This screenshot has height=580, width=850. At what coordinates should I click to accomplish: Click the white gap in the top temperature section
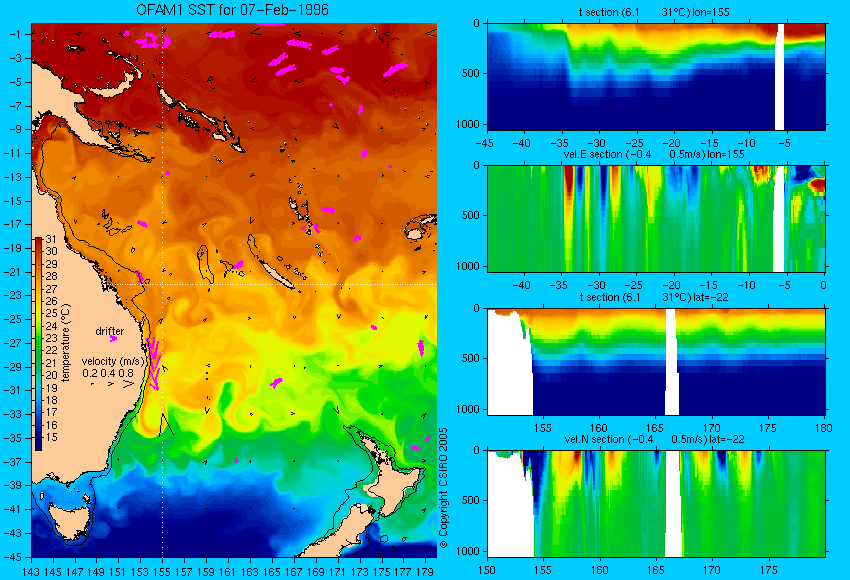click(x=780, y=77)
